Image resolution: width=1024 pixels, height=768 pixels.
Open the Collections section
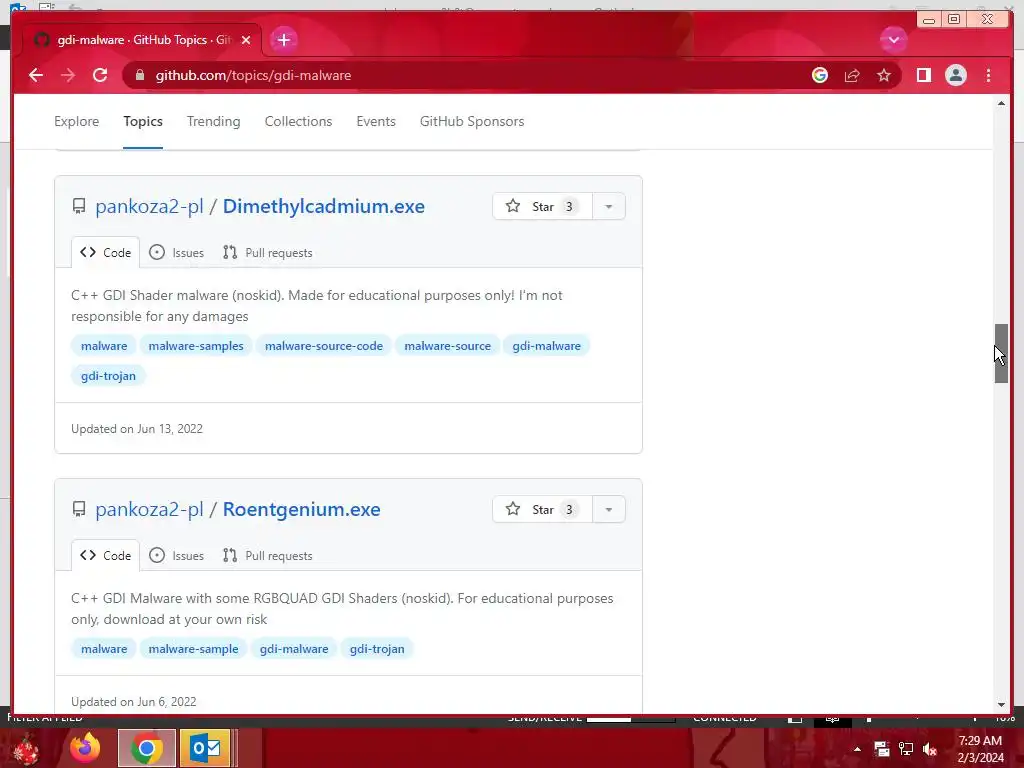[298, 121]
